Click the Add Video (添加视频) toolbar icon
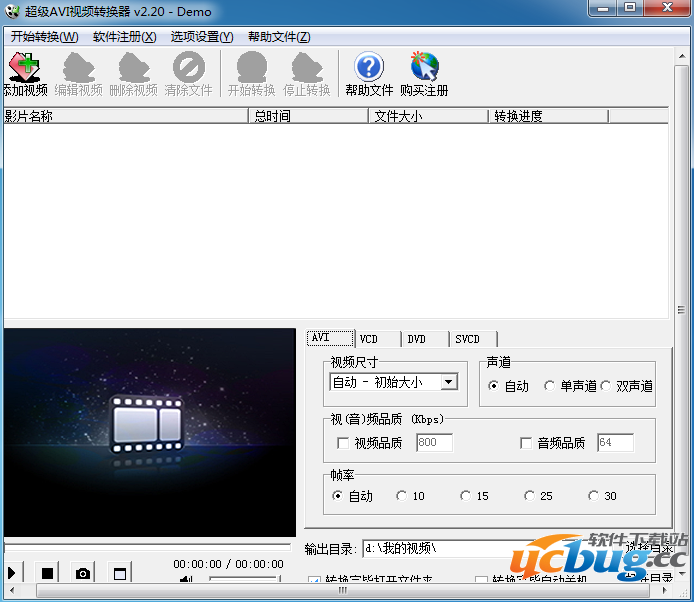694x602 pixels. (25, 74)
